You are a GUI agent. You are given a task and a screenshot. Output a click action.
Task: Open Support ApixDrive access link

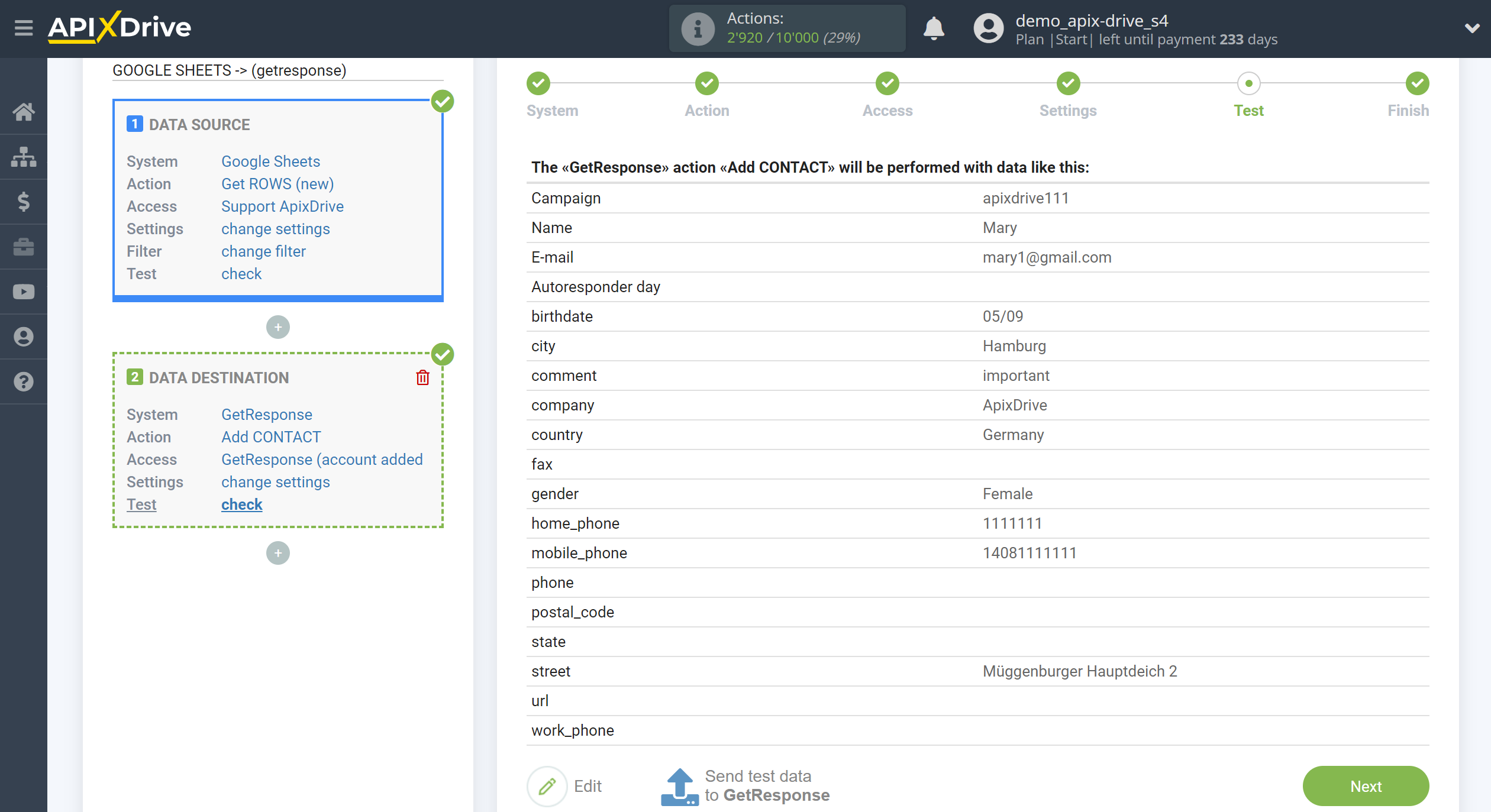[x=282, y=206]
